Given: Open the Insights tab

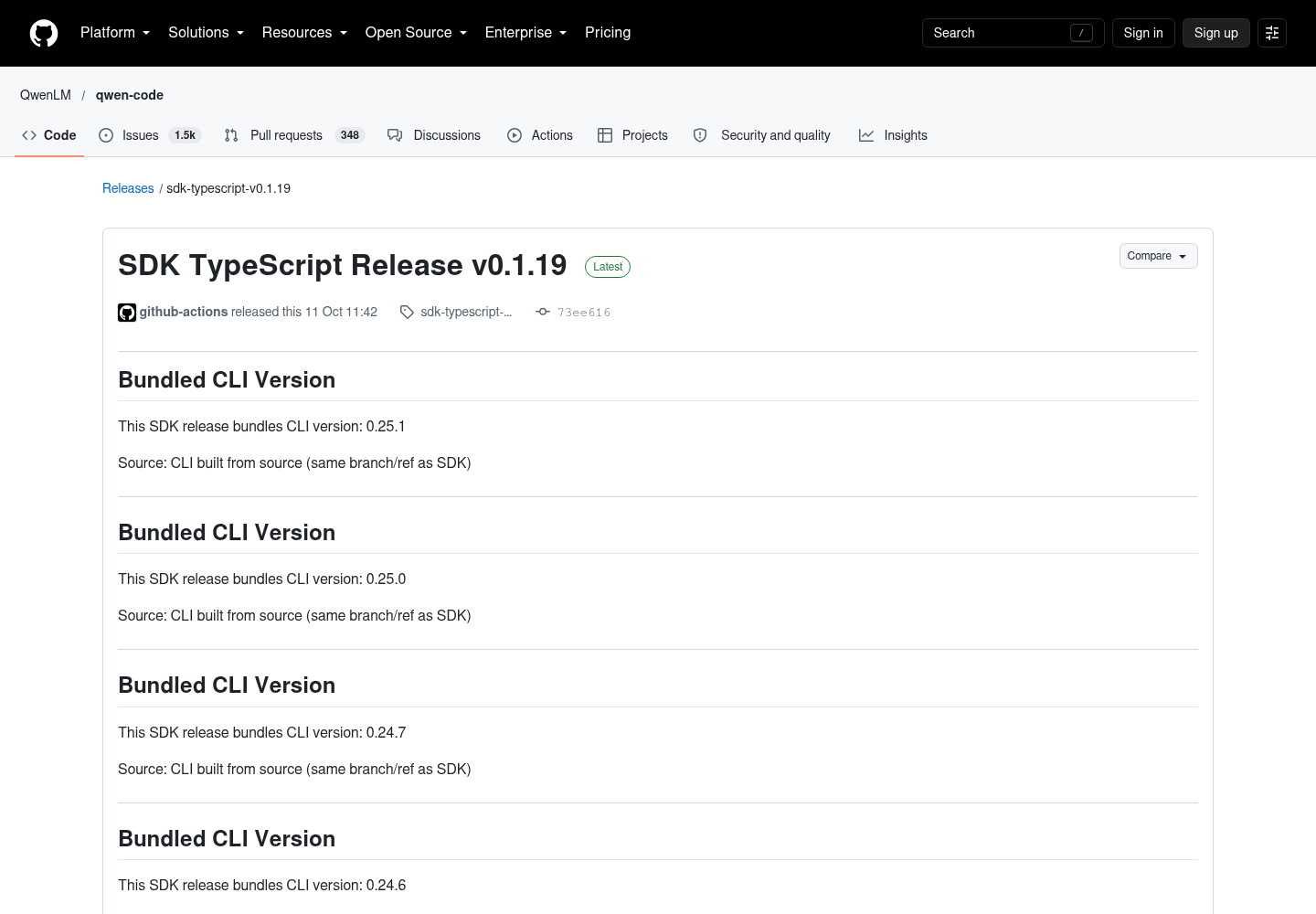Looking at the screenshot, I should click(893, 135).
